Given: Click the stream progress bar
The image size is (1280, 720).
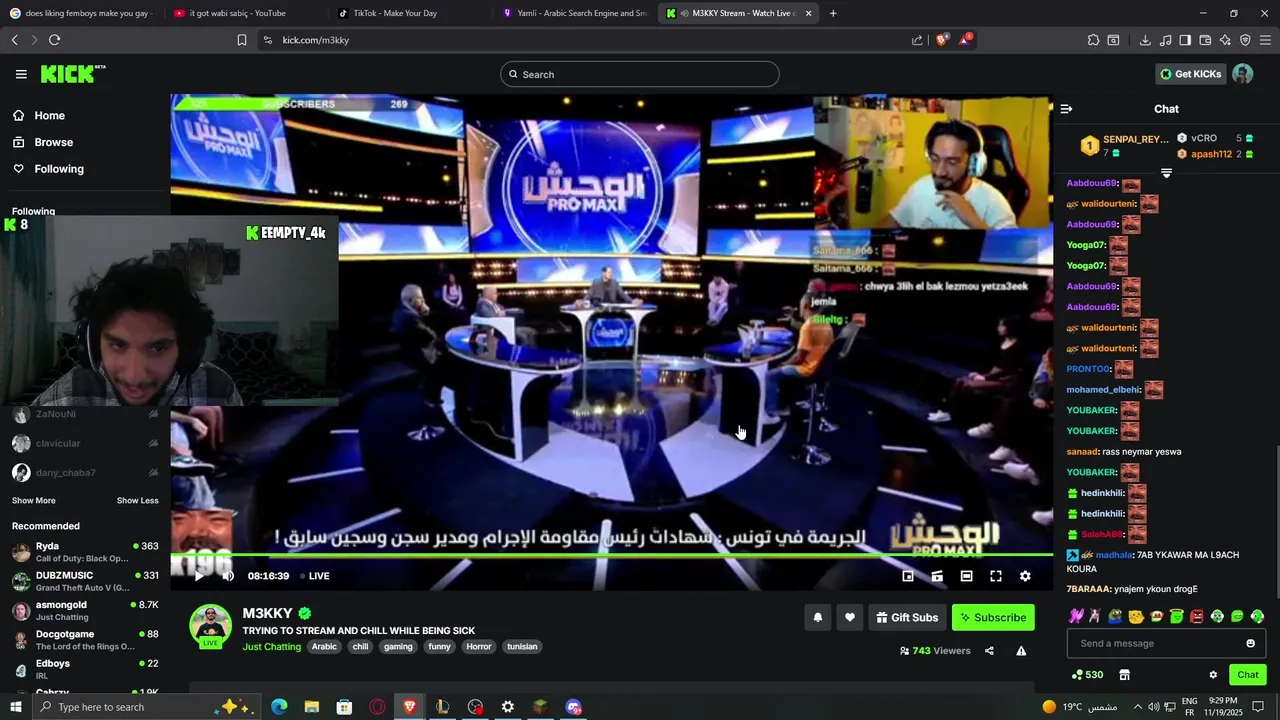Looking at the screenshot, I should coord(611,555).
